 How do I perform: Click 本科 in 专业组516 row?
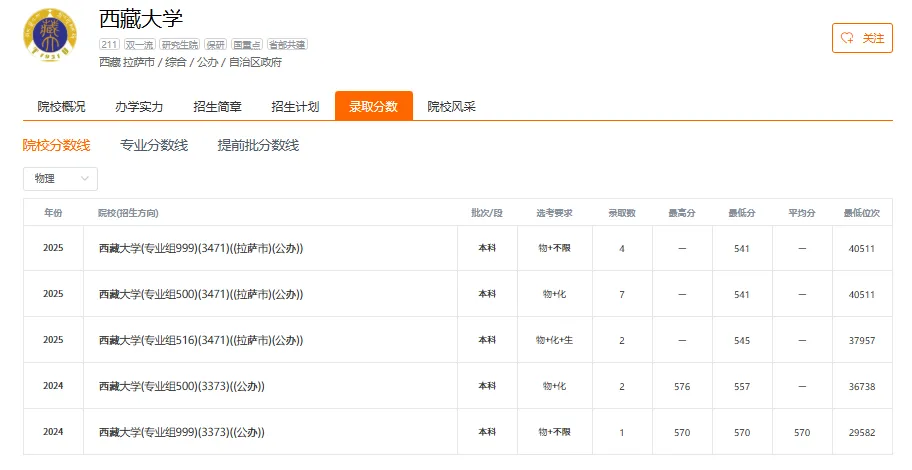point(487,340)
